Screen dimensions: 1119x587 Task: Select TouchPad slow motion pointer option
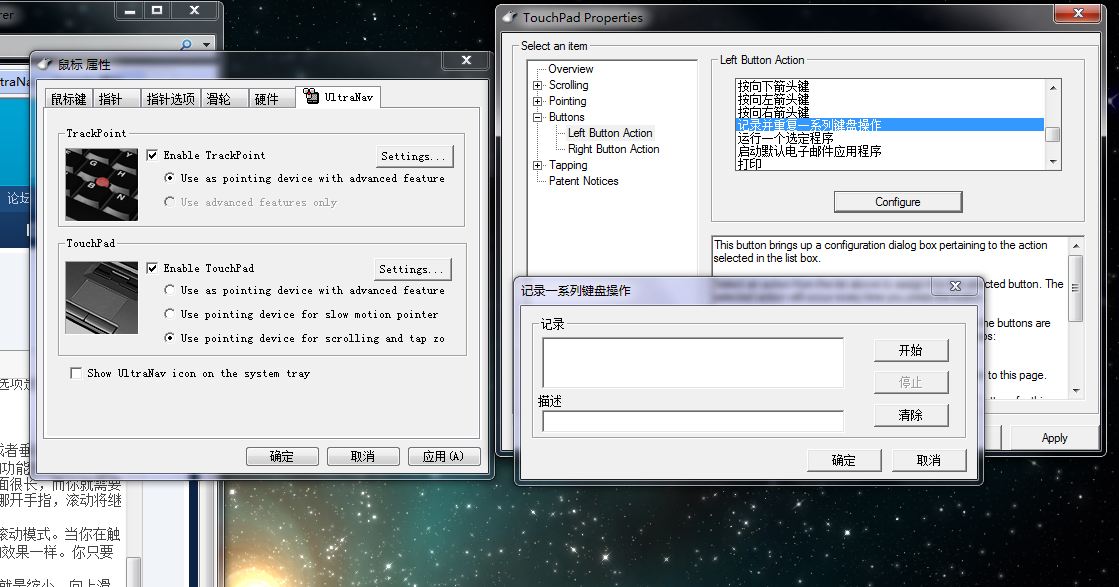170,314
